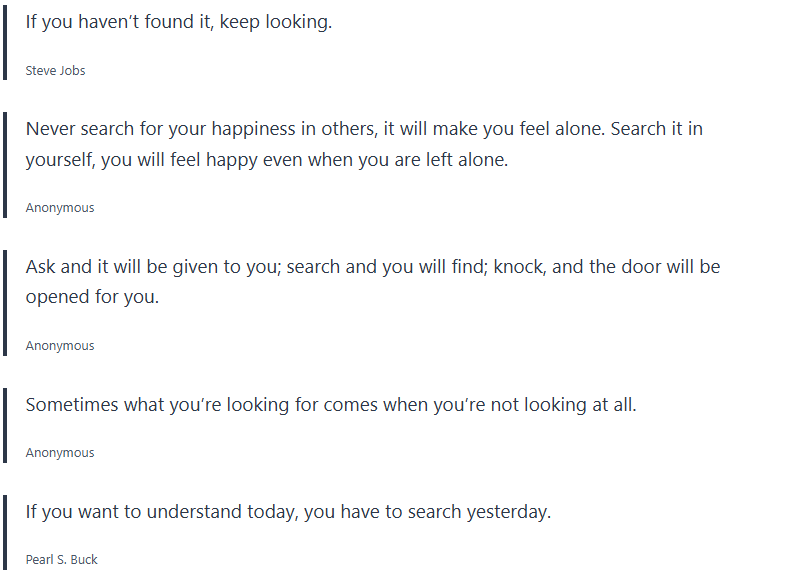This screenshot has width=808, height=577.
Task: Click the vertical bar beside the happiness quote
Action: click(5, 165)
